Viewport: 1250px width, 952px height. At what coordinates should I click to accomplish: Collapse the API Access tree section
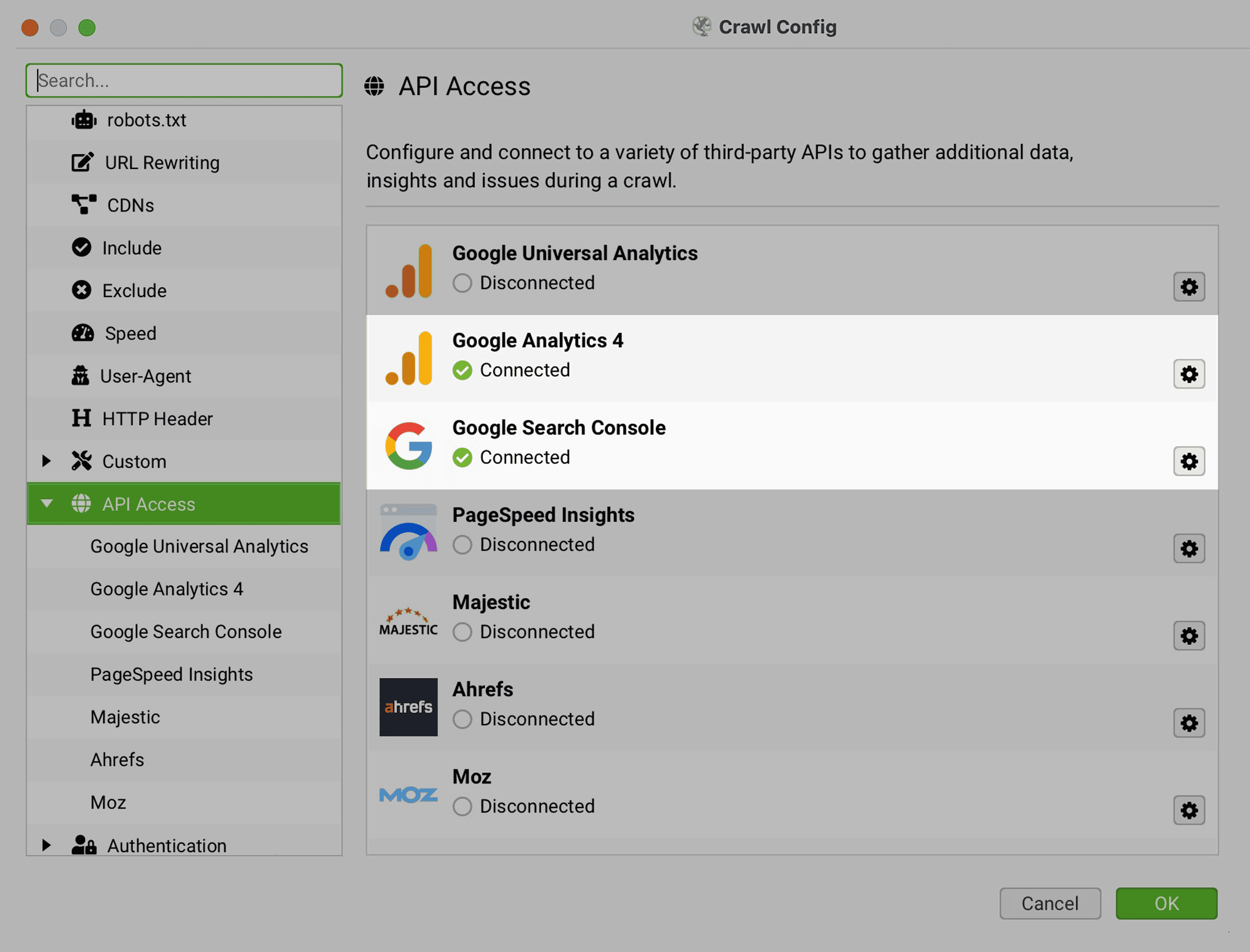46,503
